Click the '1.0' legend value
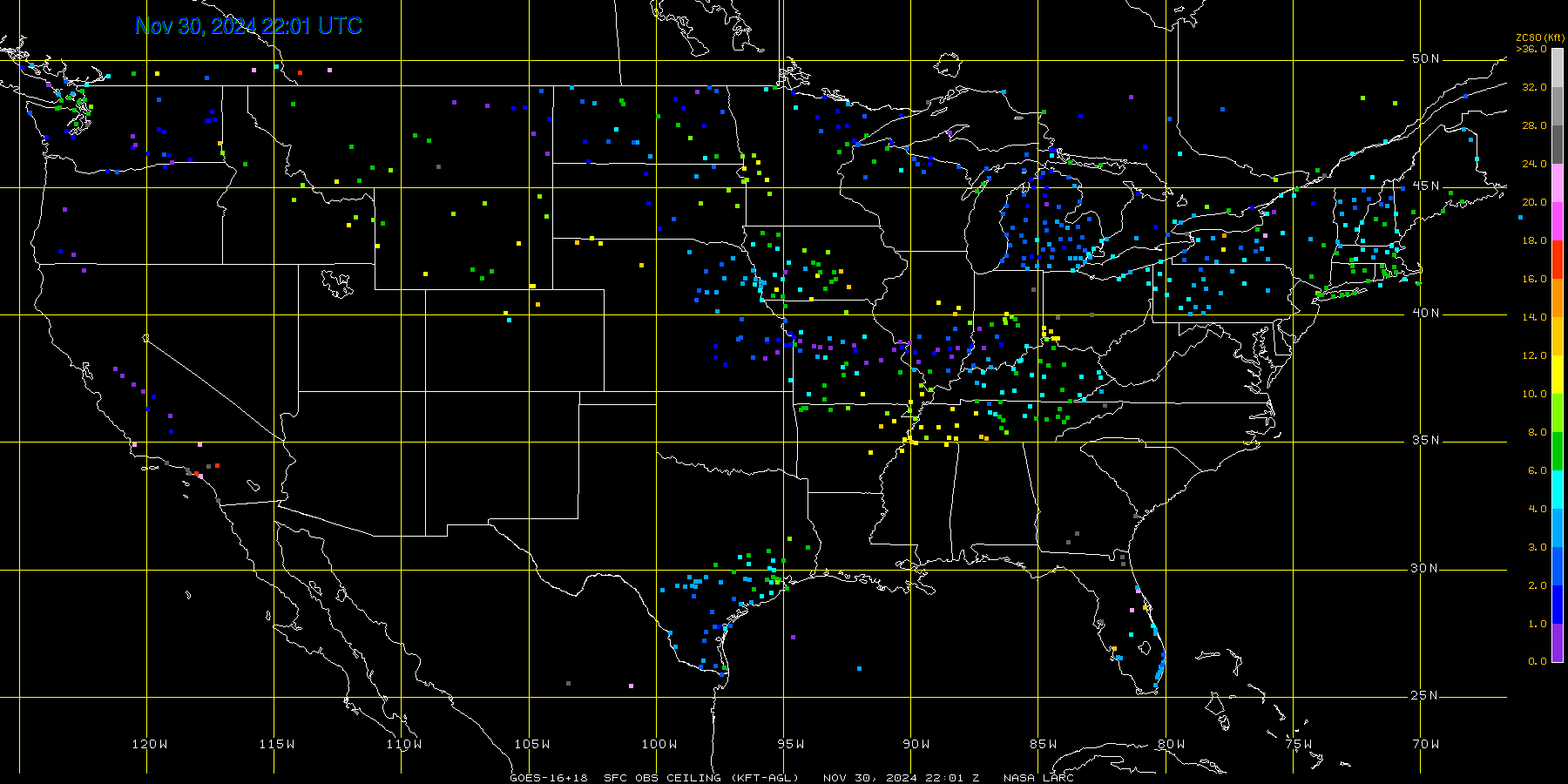The width and height of the screenshot is (1568, 784). tap(1538, 624)
